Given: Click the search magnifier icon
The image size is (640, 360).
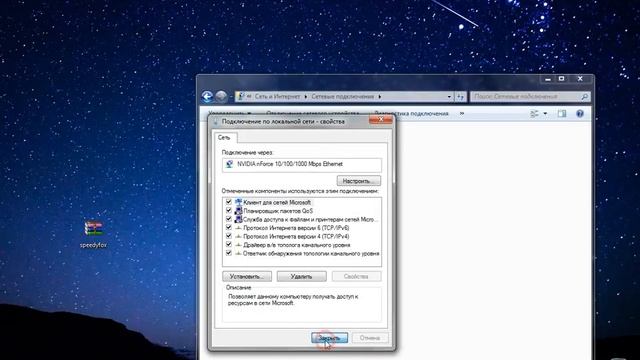Looking at the screenshot, I should click(x=584, y=97).
